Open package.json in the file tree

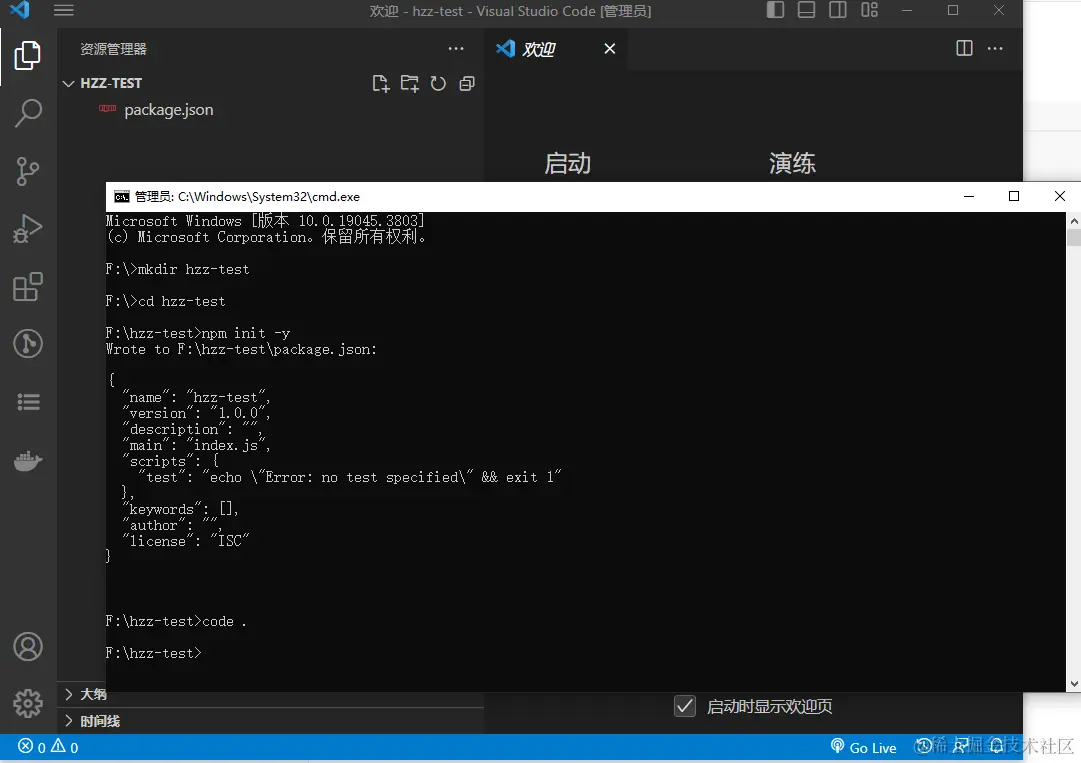[168, 110]
